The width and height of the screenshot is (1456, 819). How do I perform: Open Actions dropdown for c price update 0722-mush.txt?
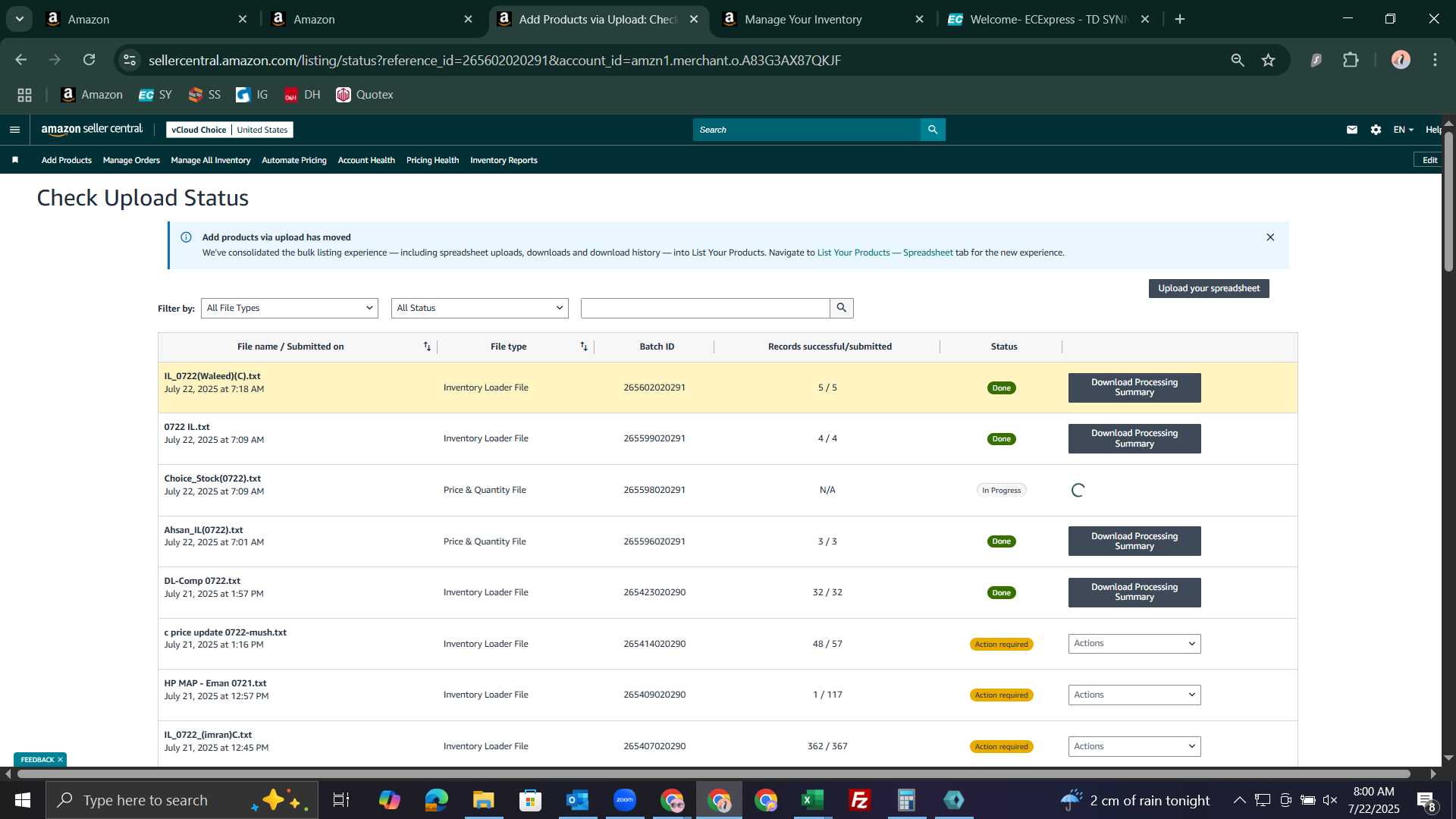(x=1134, y=644)
